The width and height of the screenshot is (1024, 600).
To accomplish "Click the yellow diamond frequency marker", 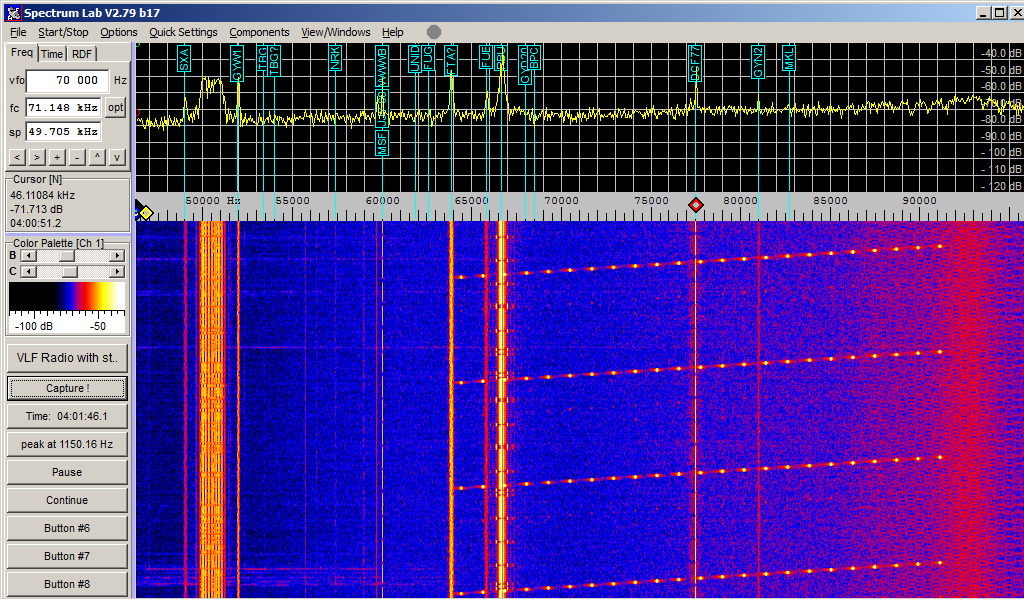I will [146, 212].
